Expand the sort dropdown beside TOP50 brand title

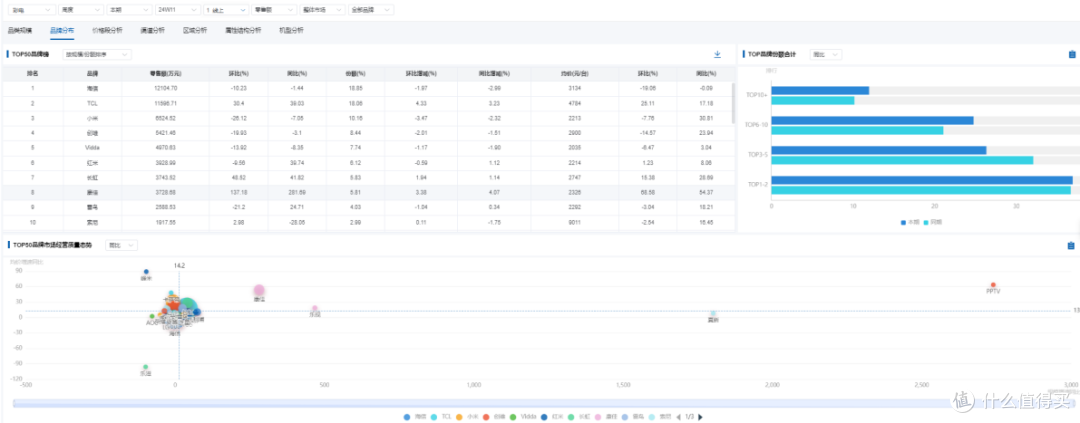pyautogui.click(x=96, y=54)
